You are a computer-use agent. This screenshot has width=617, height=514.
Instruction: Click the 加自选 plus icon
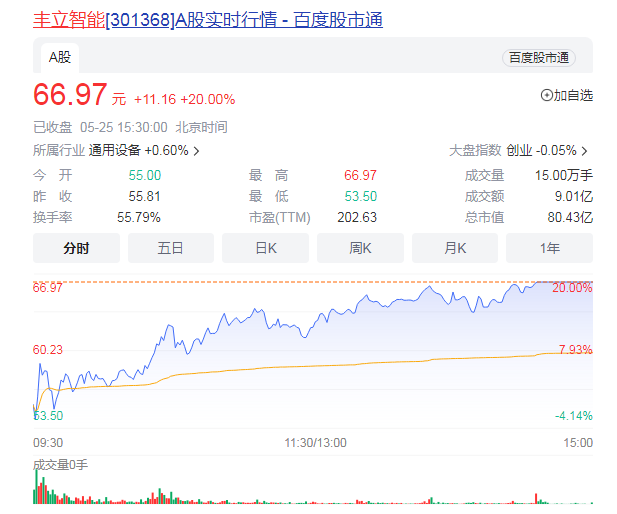(x=546, y=96)
